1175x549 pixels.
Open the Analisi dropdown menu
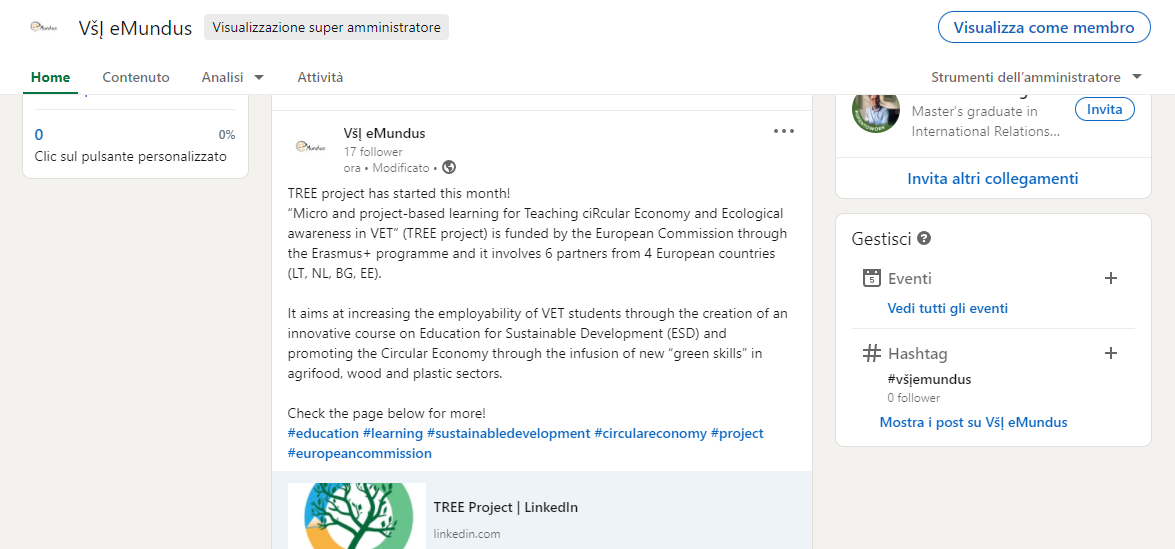pos(232,77)
